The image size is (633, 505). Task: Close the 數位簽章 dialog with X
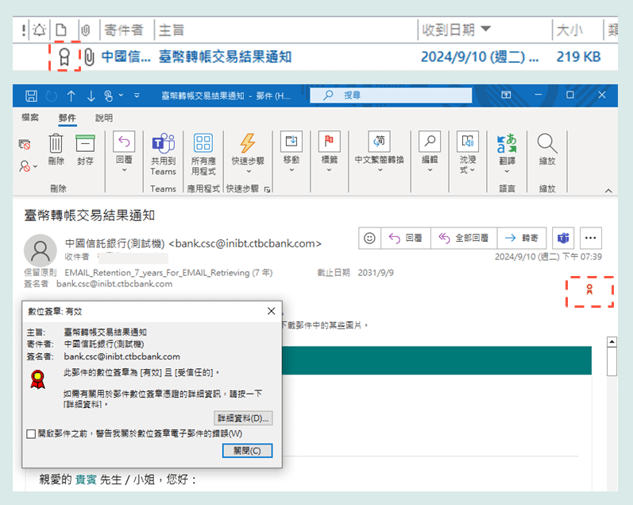[x=271, y=311]
